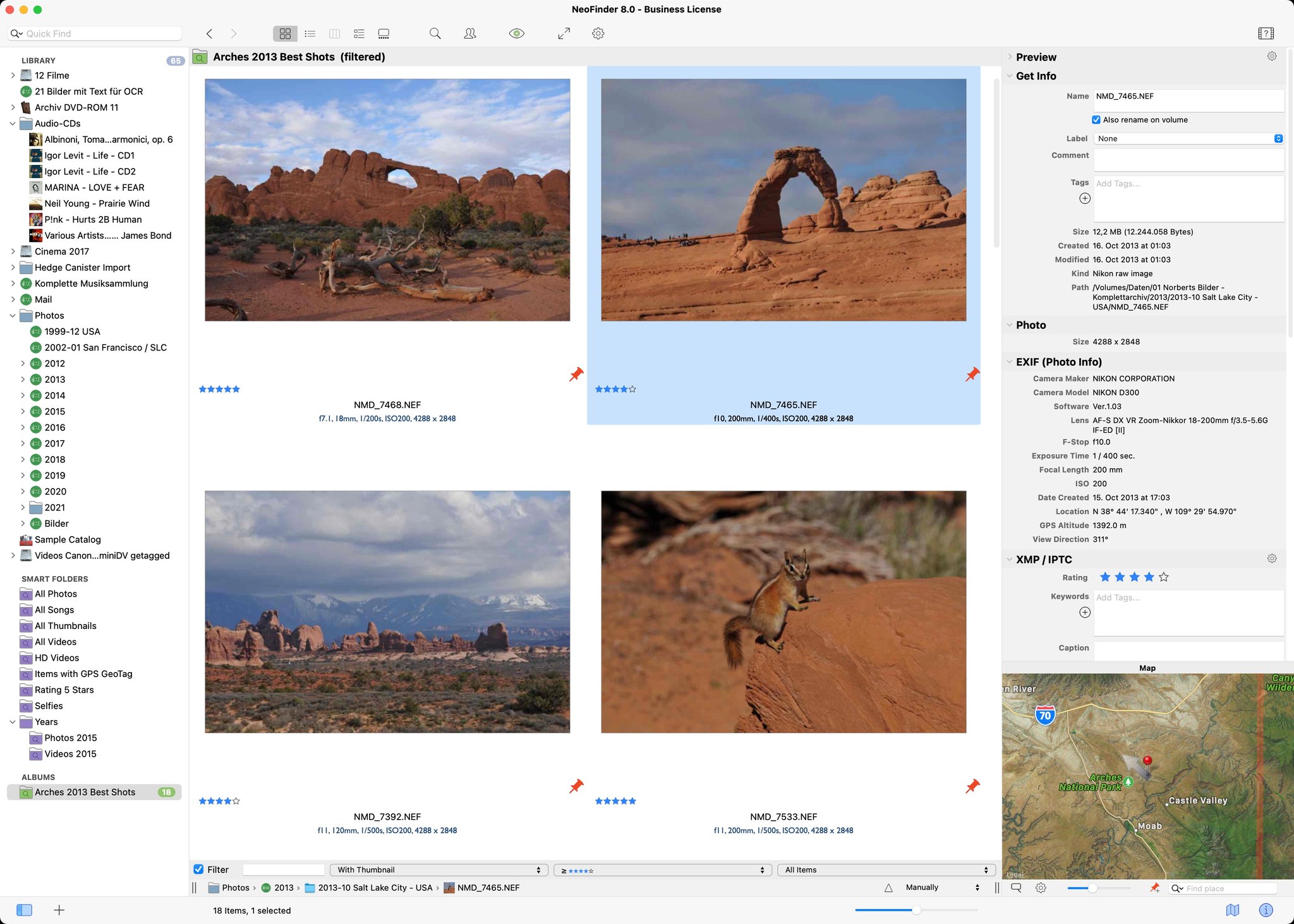Screen dimensions: 1294x924
Task: Expand the Preview section
Action: click(x=1010, y=57)
